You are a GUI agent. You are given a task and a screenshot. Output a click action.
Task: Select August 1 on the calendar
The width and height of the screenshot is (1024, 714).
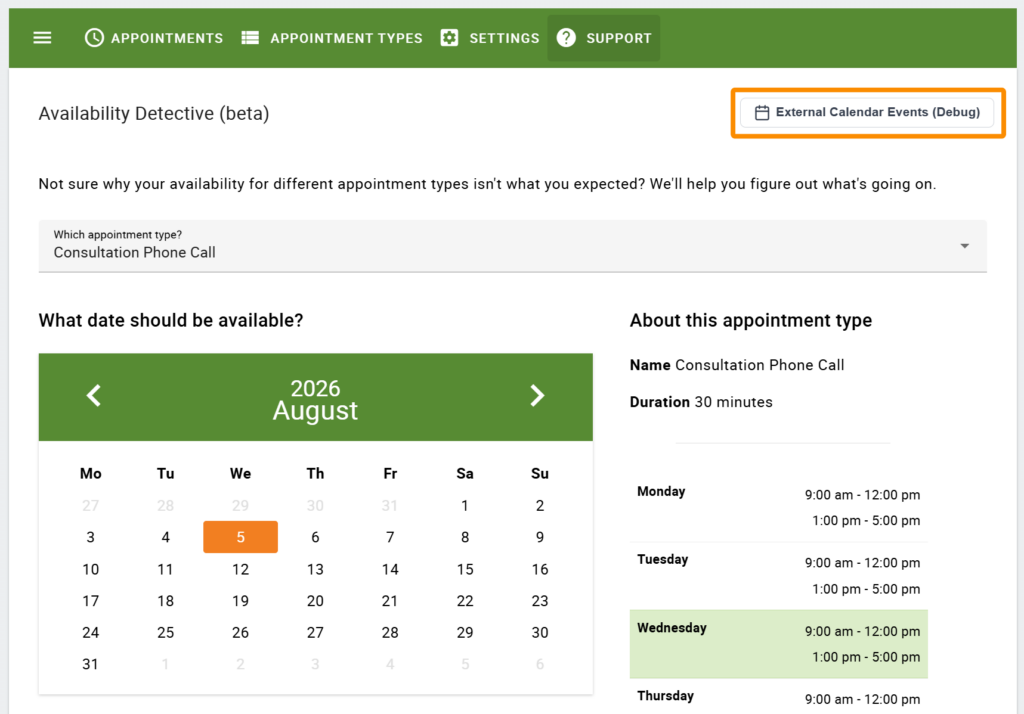(464, 506)
